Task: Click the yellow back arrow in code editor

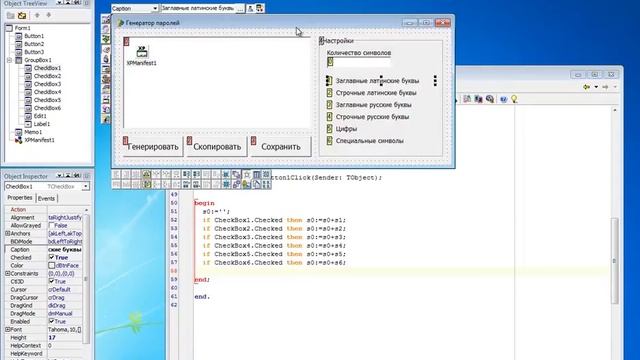Action: pyautogui.click(x=587, y=87)
